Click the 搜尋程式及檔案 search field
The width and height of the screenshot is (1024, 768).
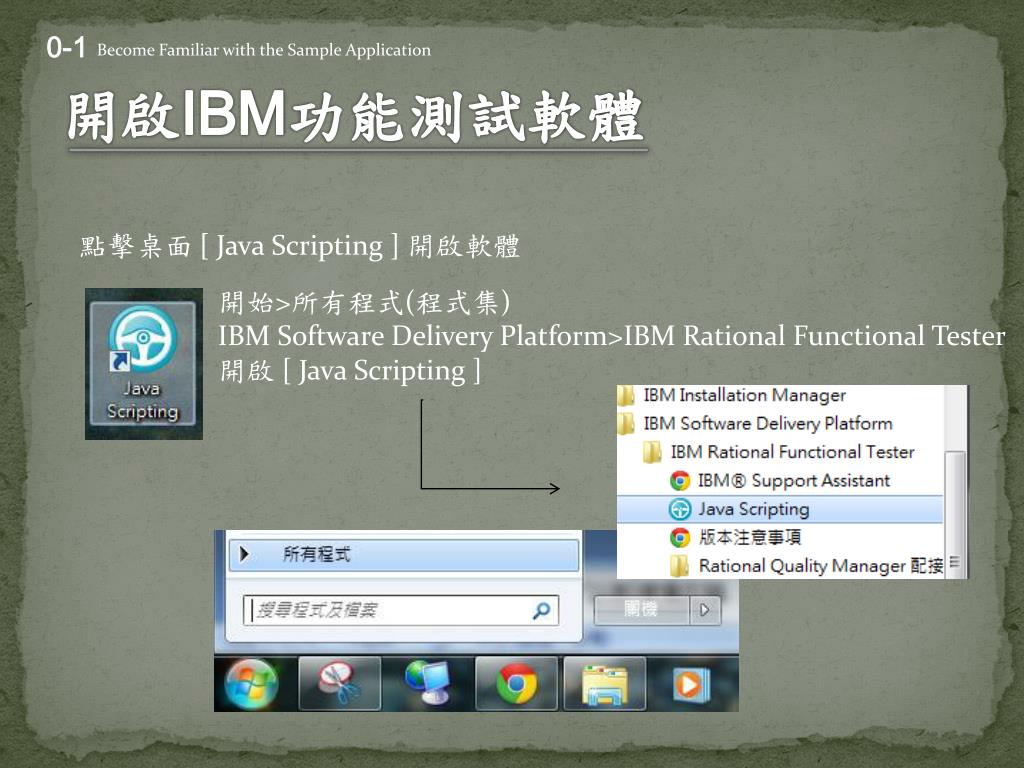(x=400, y=611)
